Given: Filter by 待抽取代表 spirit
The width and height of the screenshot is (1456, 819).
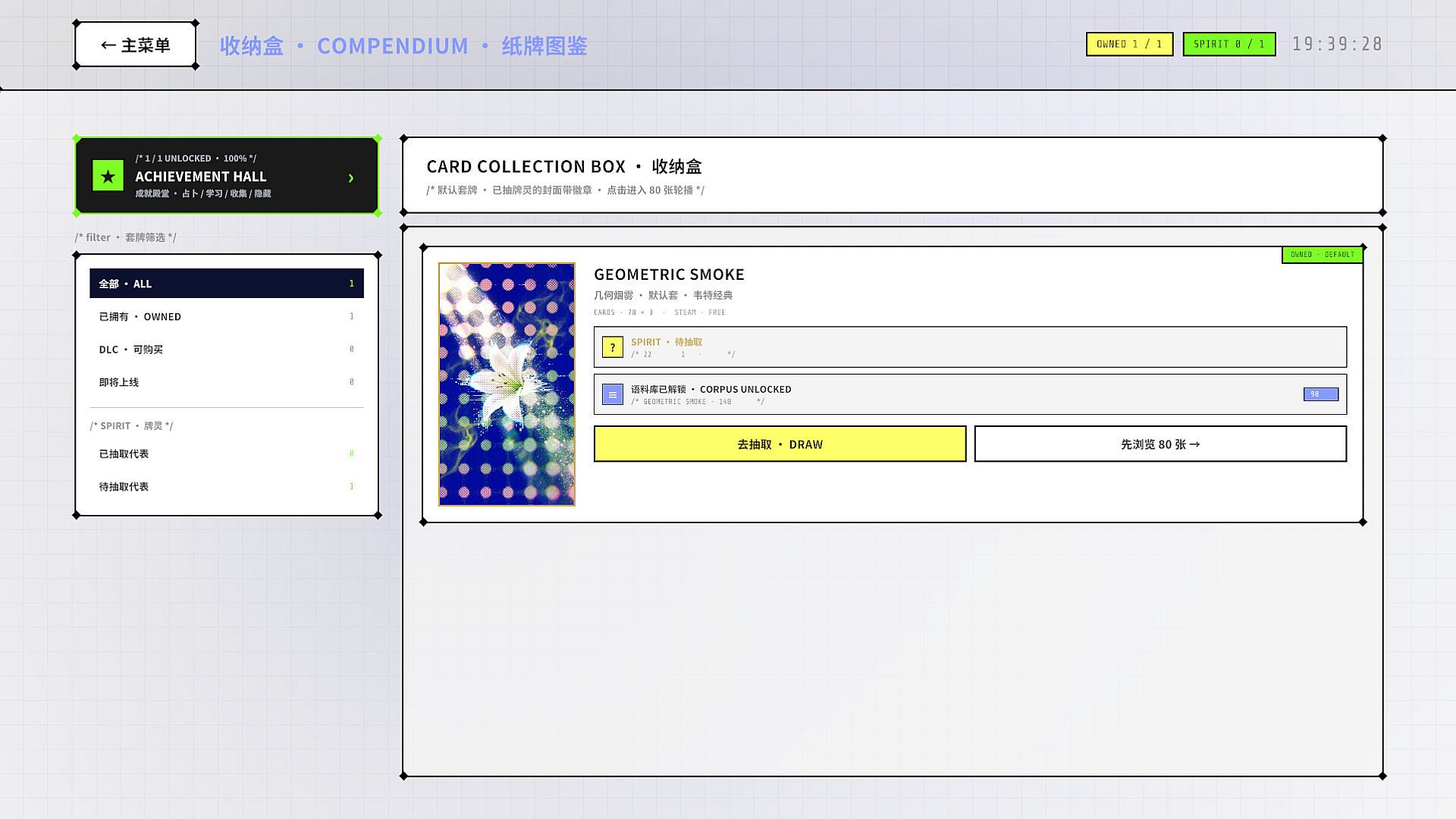Looking at the screenshot, I should (227, 486).
